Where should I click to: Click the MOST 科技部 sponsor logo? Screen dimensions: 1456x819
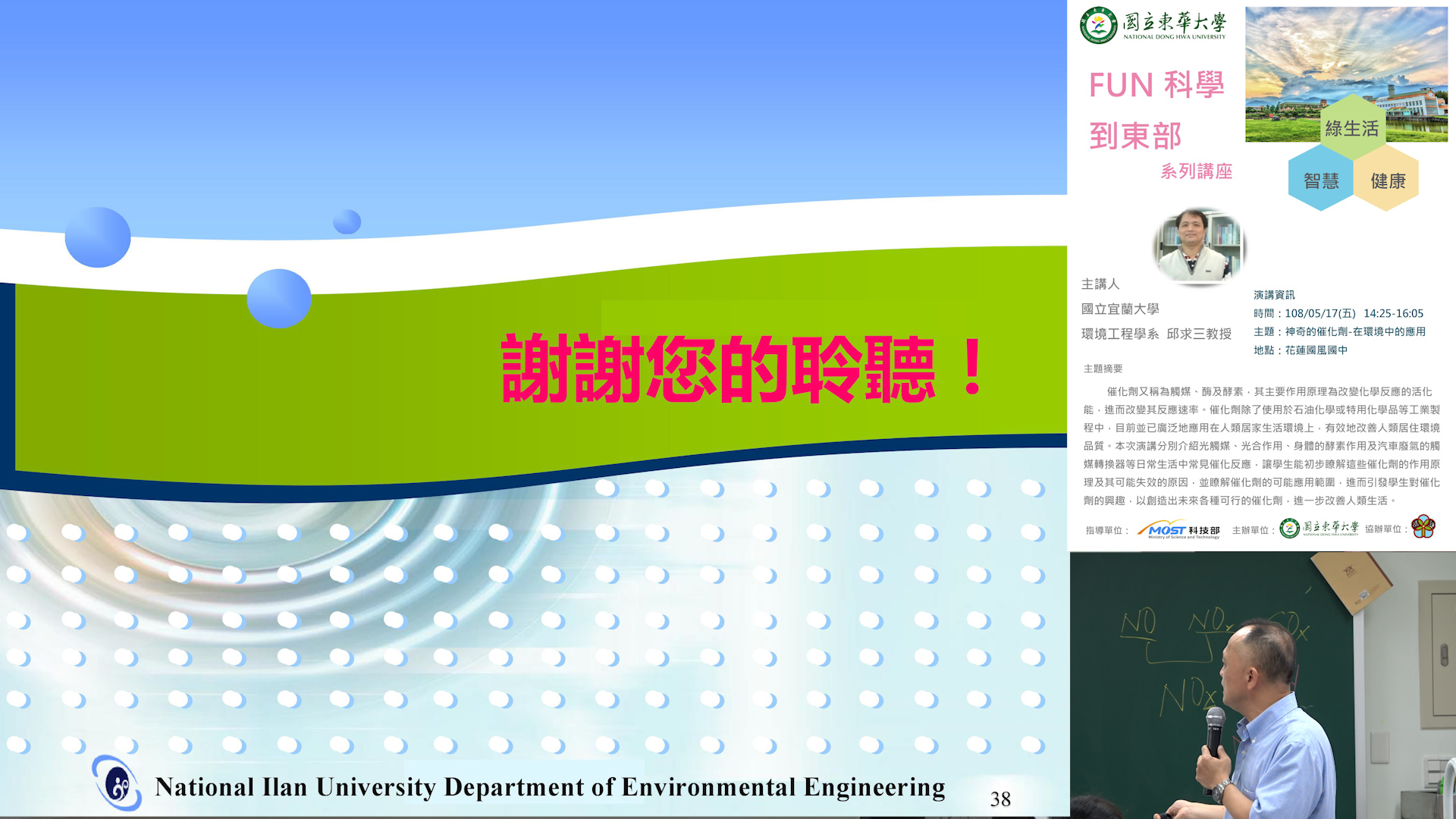[1178, 530]
